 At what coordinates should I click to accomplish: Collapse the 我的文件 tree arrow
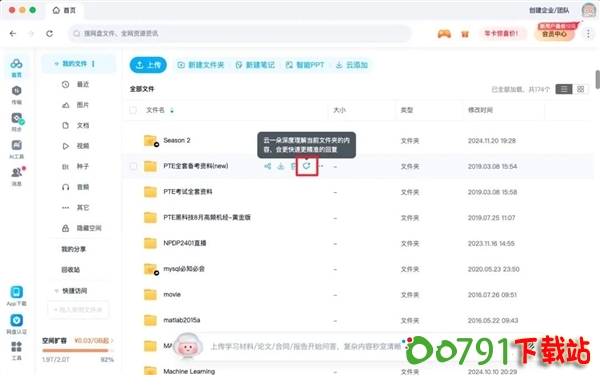pos(57,64)
